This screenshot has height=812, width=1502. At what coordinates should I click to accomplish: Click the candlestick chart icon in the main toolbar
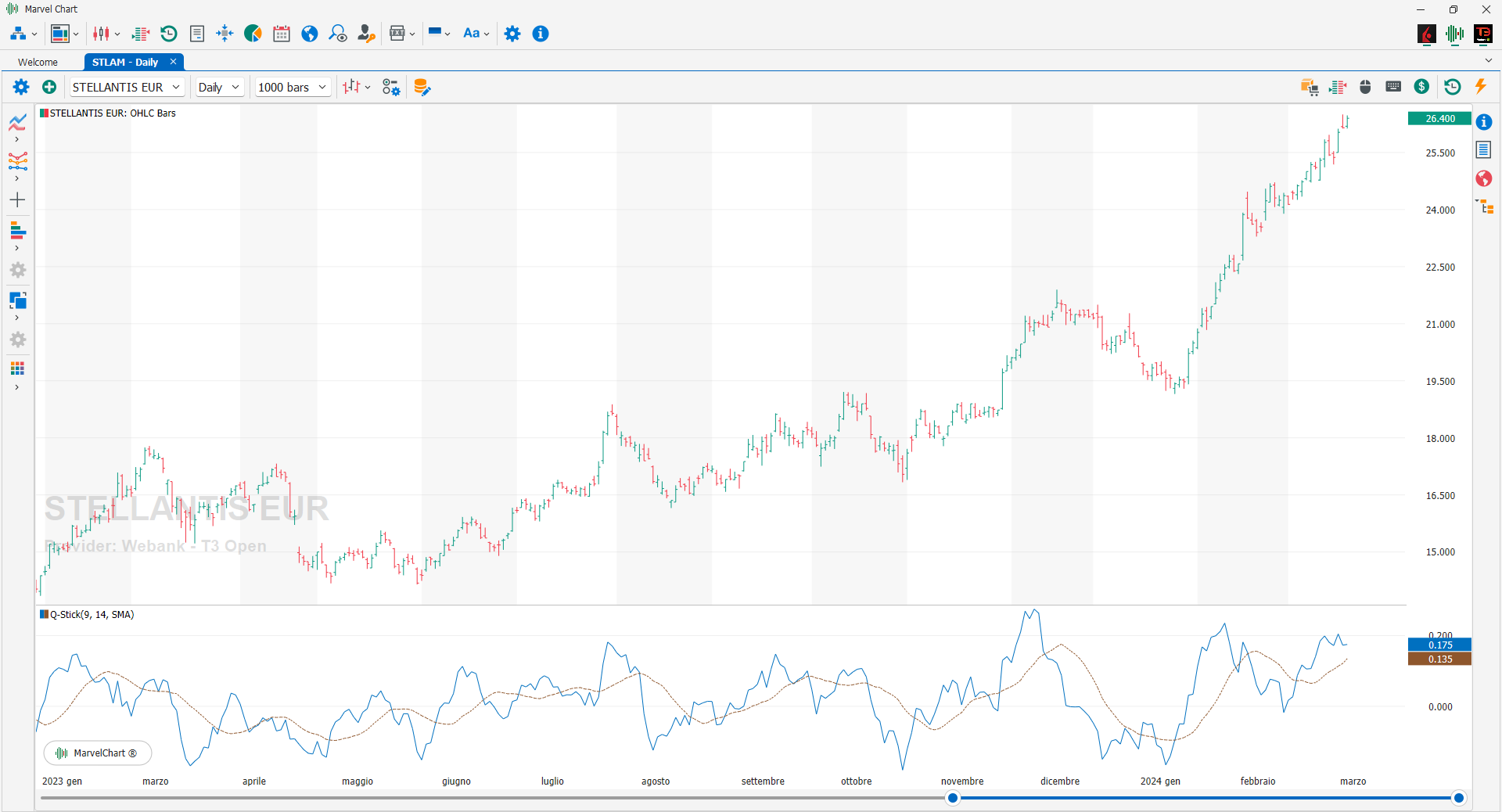(101, 34)
